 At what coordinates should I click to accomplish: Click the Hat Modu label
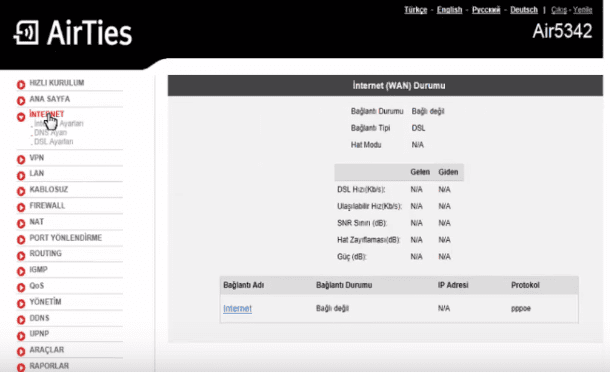tap(366, 145)
